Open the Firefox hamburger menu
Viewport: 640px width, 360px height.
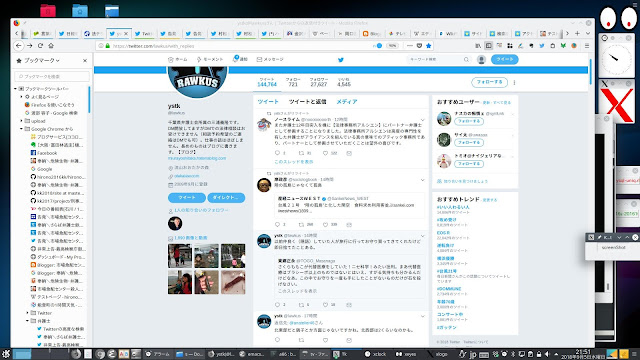[587, 46]
